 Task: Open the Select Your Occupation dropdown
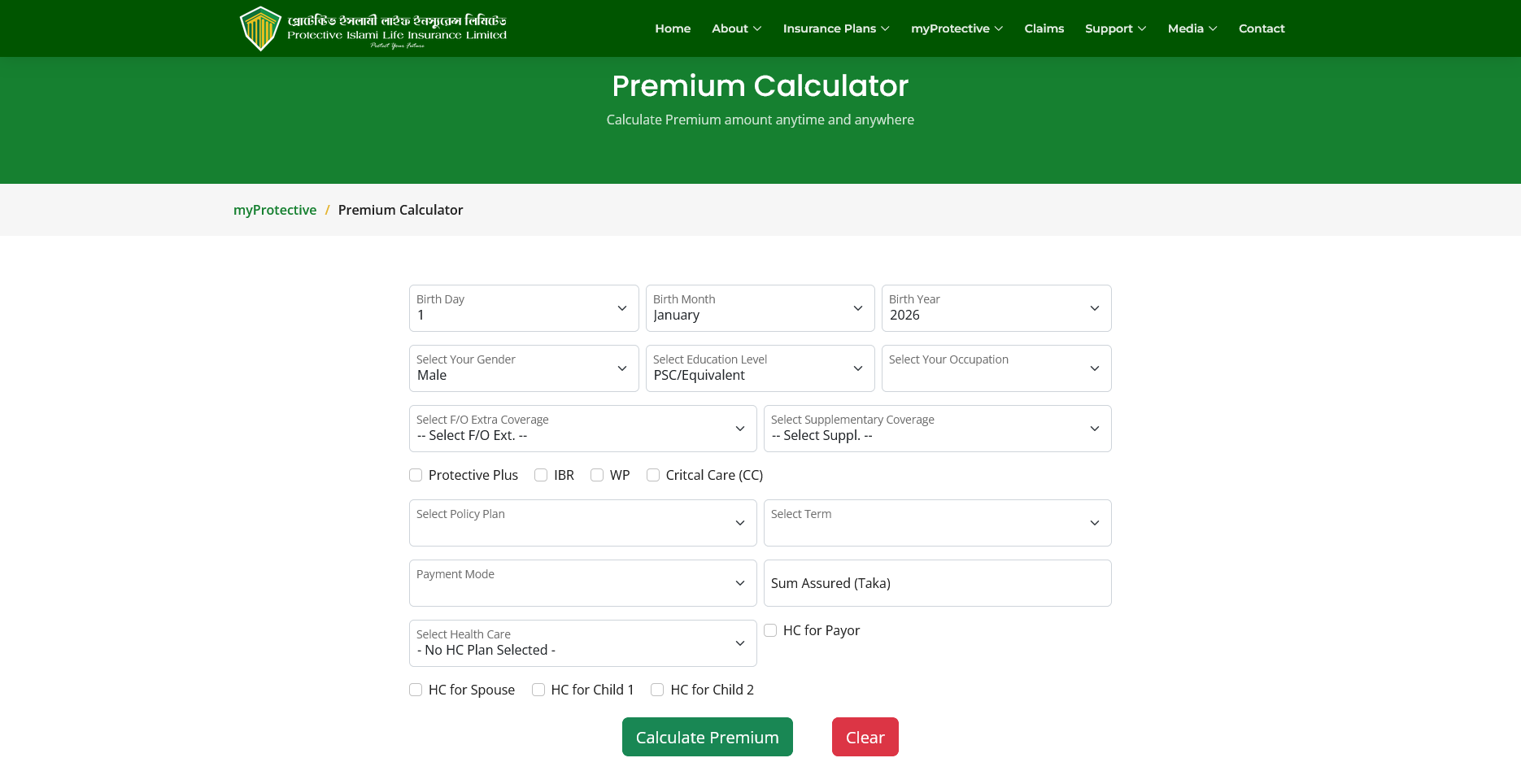(996, 368)
